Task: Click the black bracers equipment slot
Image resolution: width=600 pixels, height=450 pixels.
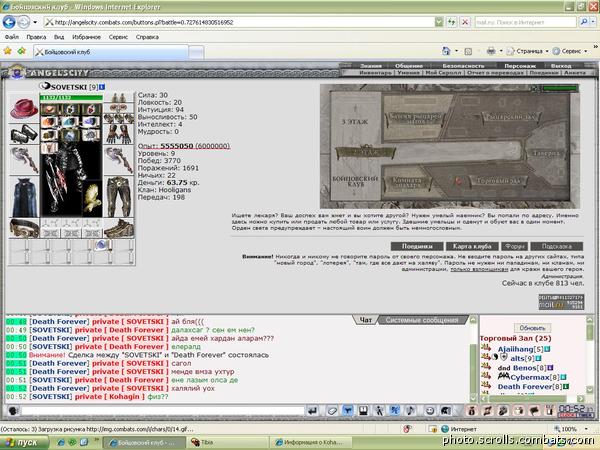Action: 24,134
